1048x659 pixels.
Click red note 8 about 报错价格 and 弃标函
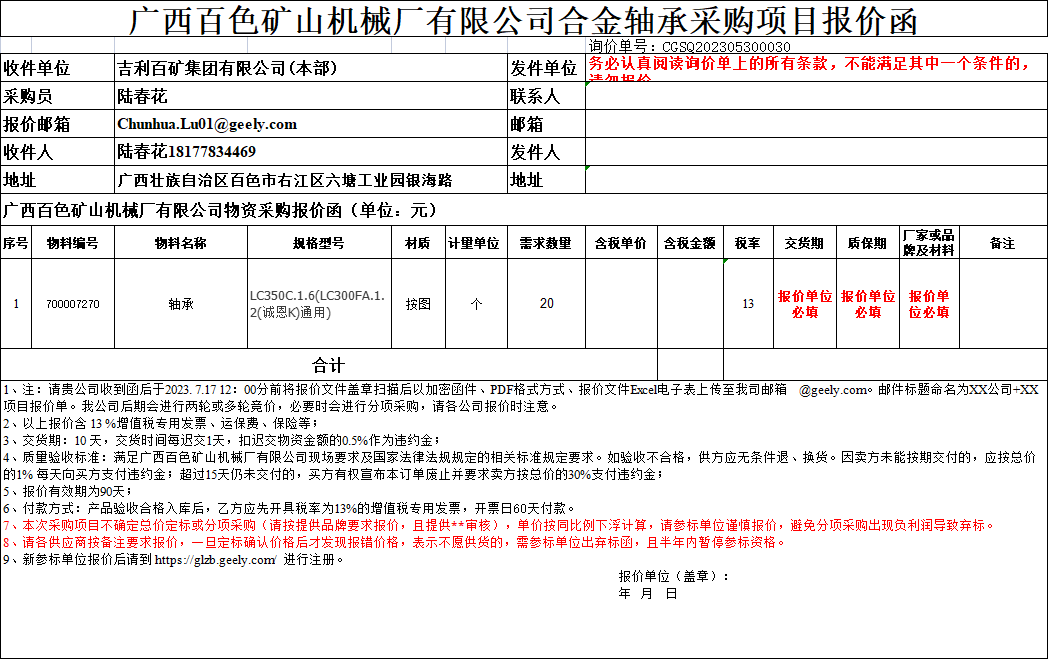pos(394,542)
